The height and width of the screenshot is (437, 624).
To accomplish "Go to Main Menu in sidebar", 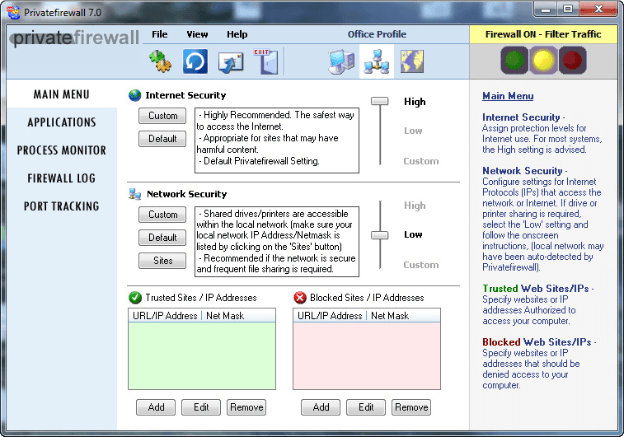I will 61,94.
